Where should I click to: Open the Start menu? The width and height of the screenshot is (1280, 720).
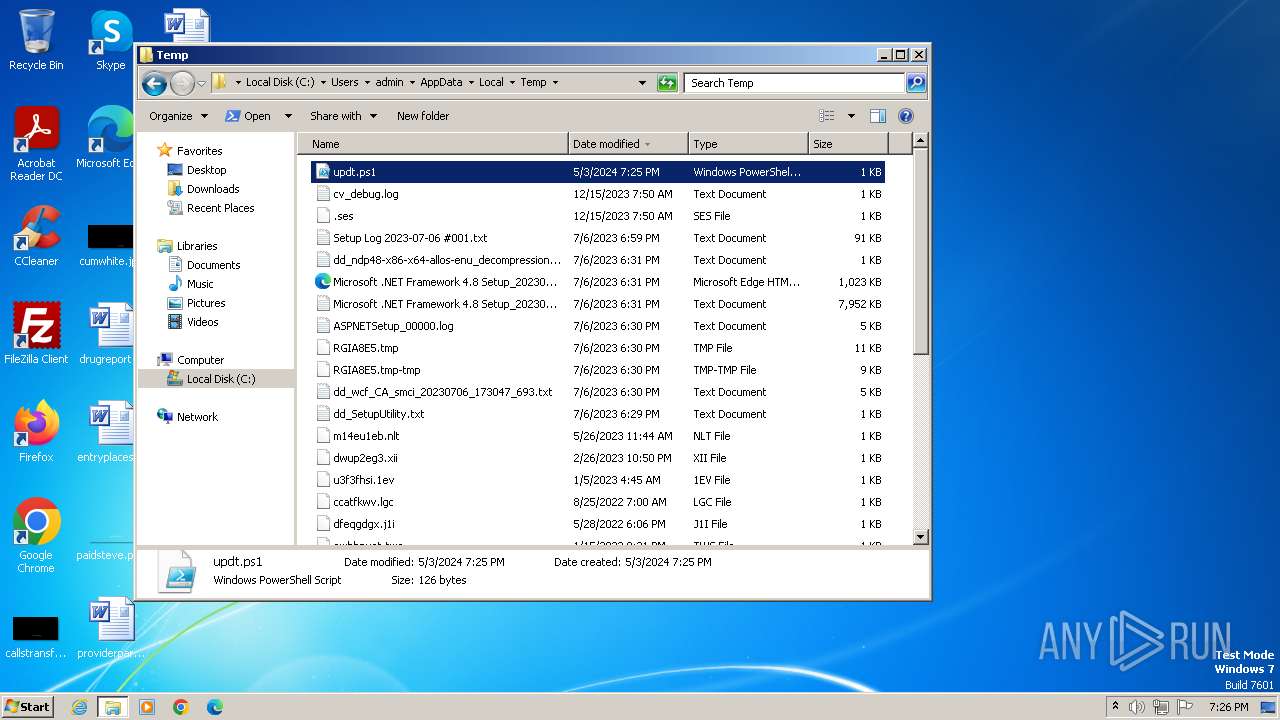pyautogui.click(x=27, y=707)
